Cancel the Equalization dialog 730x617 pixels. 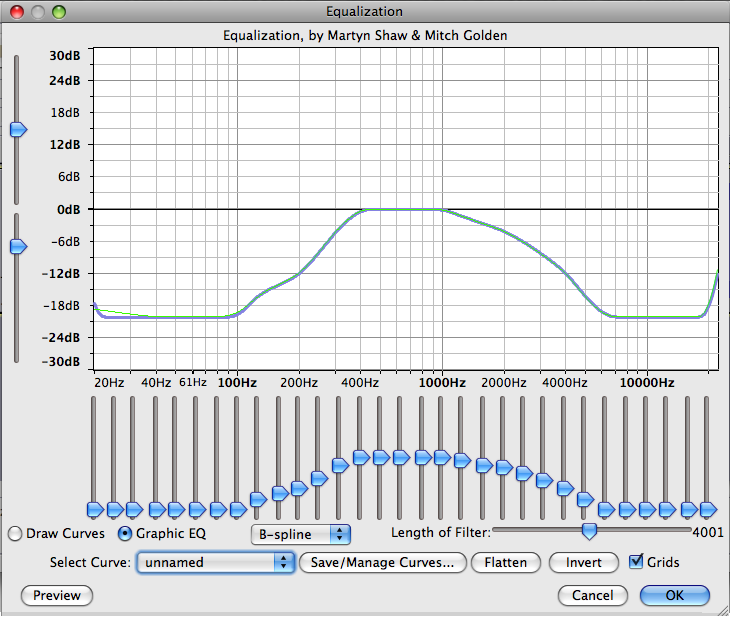[x=593, y=595]
